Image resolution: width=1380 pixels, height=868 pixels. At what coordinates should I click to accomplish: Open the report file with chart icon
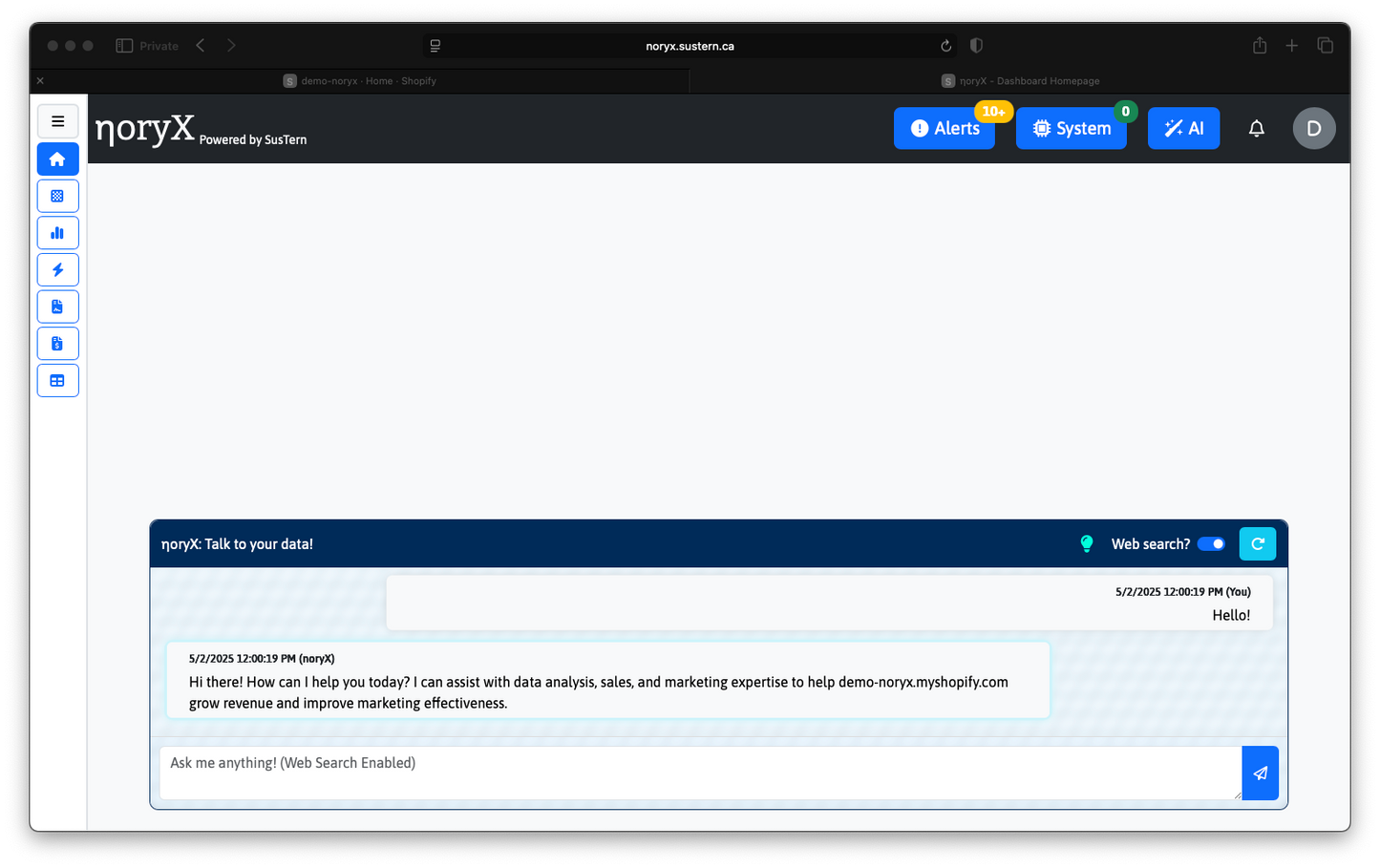pos(57,307)
